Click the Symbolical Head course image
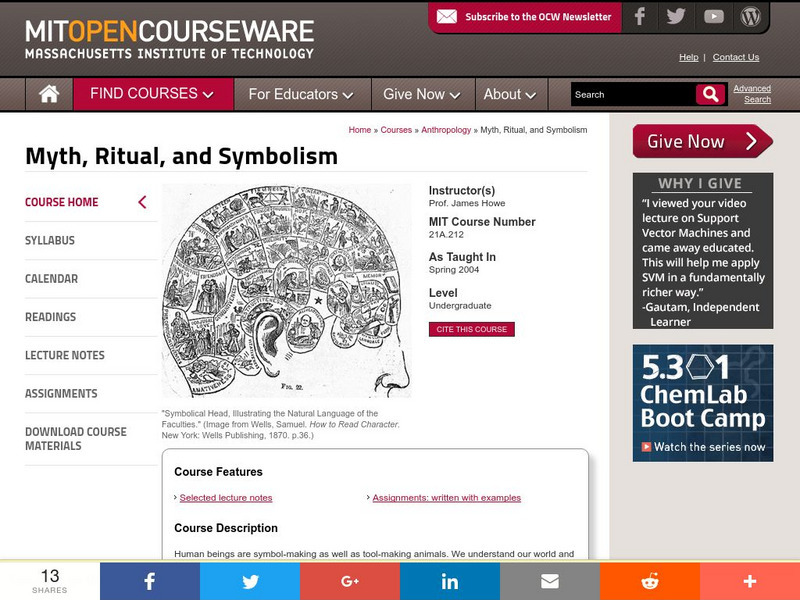This screenshot has width=800, height=600. point(286,291)
